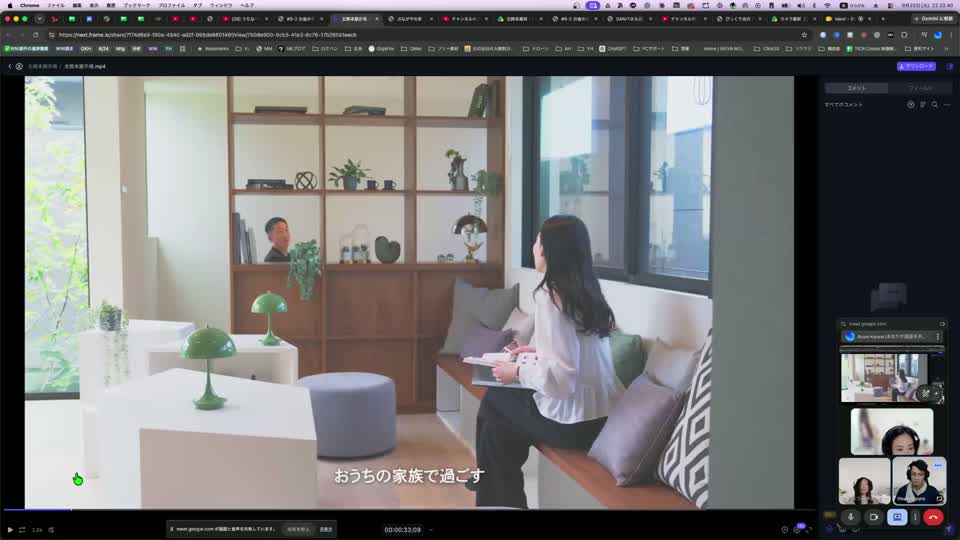This screenshot has height=540, width=960.
Task: Bookmark this page with the star icon
Action: click(x=804, y=35)
